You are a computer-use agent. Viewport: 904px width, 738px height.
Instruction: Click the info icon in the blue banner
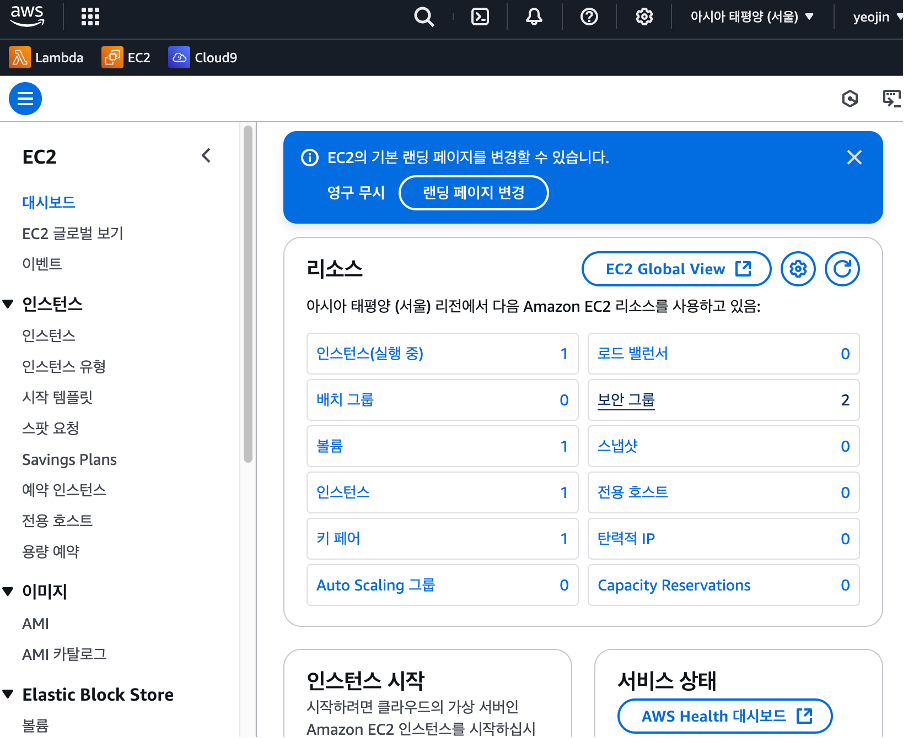tap(310, 157)
